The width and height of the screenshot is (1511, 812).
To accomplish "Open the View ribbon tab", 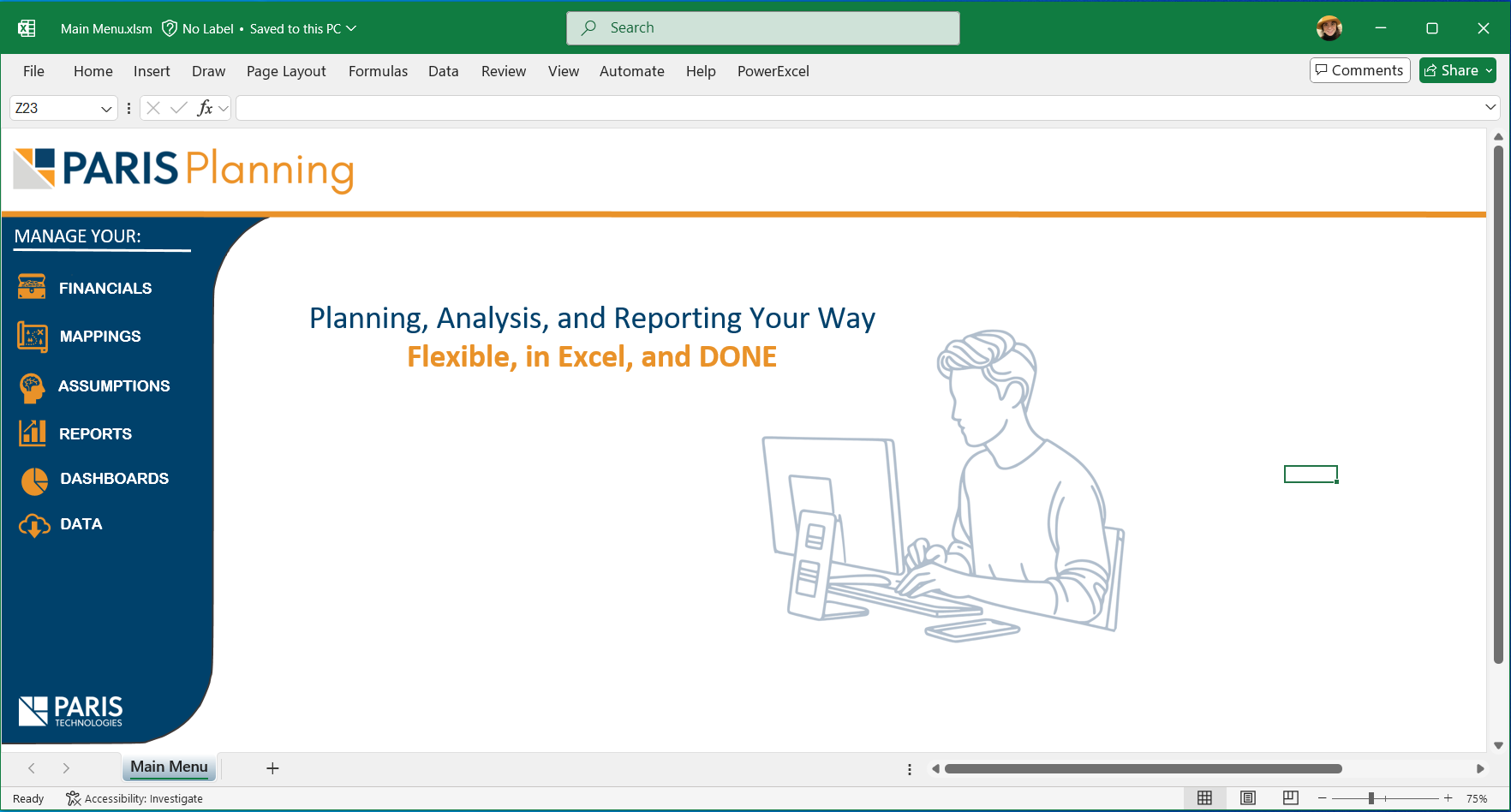I will [564, 71].
